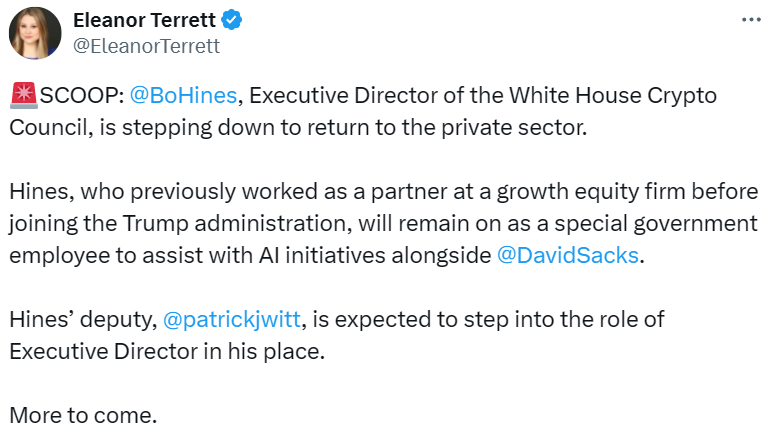Click the "More to come." line
Screen dimensions: 775x431
[83, 414]
